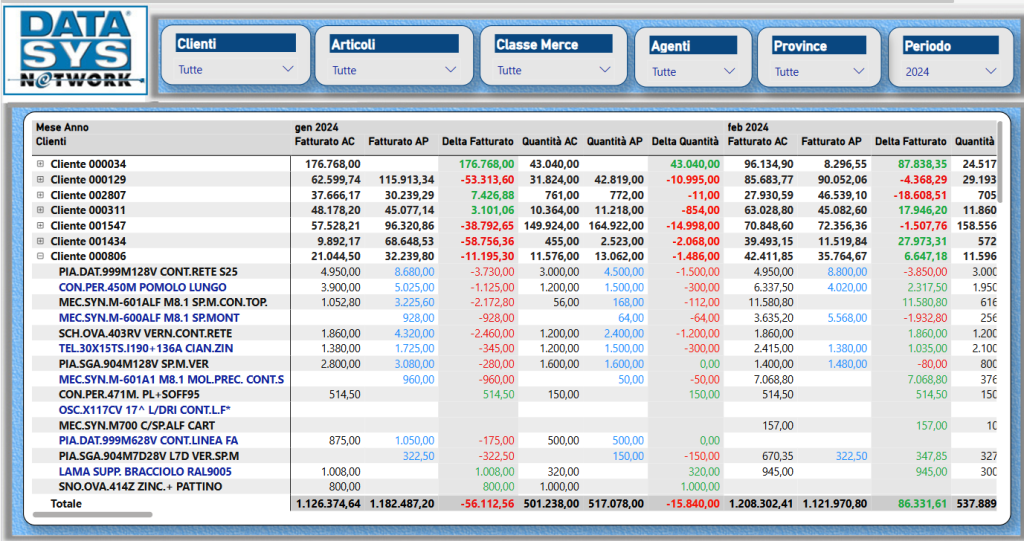
Task: Open the Articoli filter dropdown
Action: [450, 70]
